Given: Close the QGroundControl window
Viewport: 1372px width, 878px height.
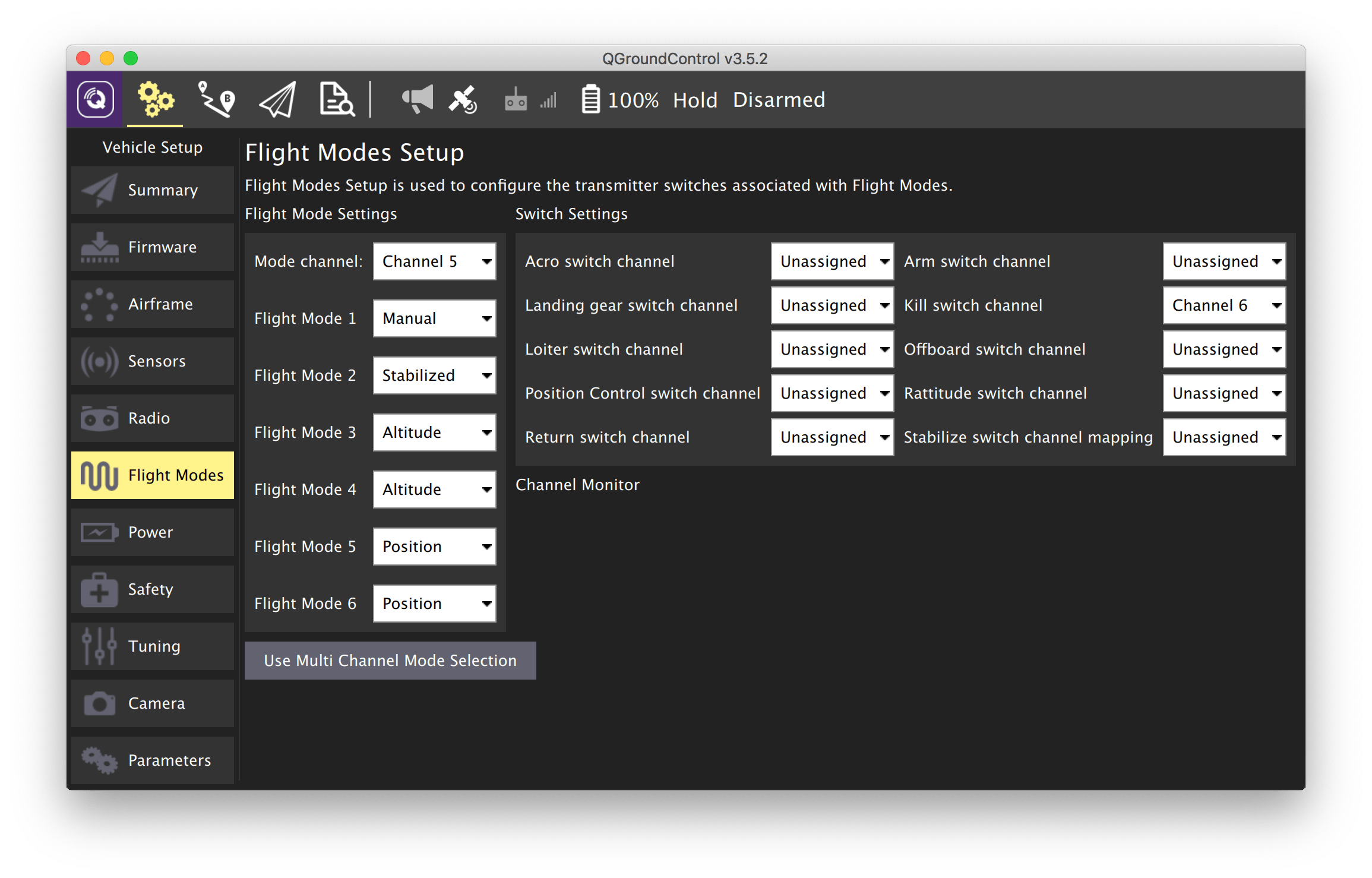Looking at the screenshot, I should 83,58.
